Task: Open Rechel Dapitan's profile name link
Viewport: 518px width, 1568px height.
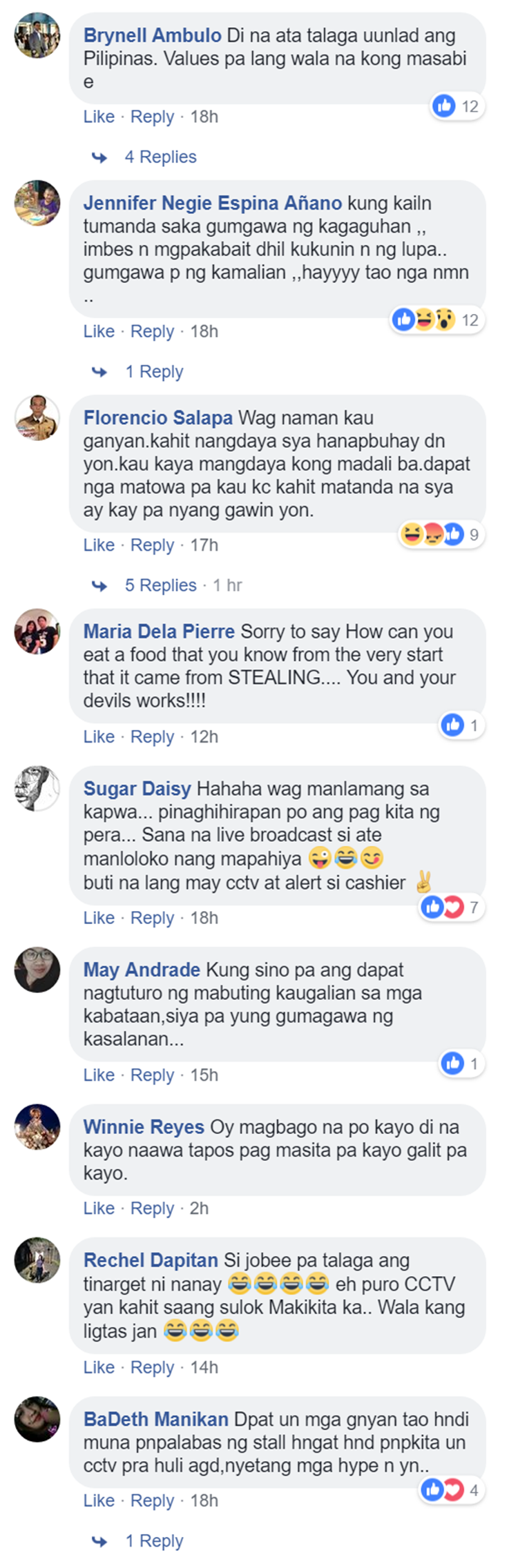Action: tap(151, 1261)
